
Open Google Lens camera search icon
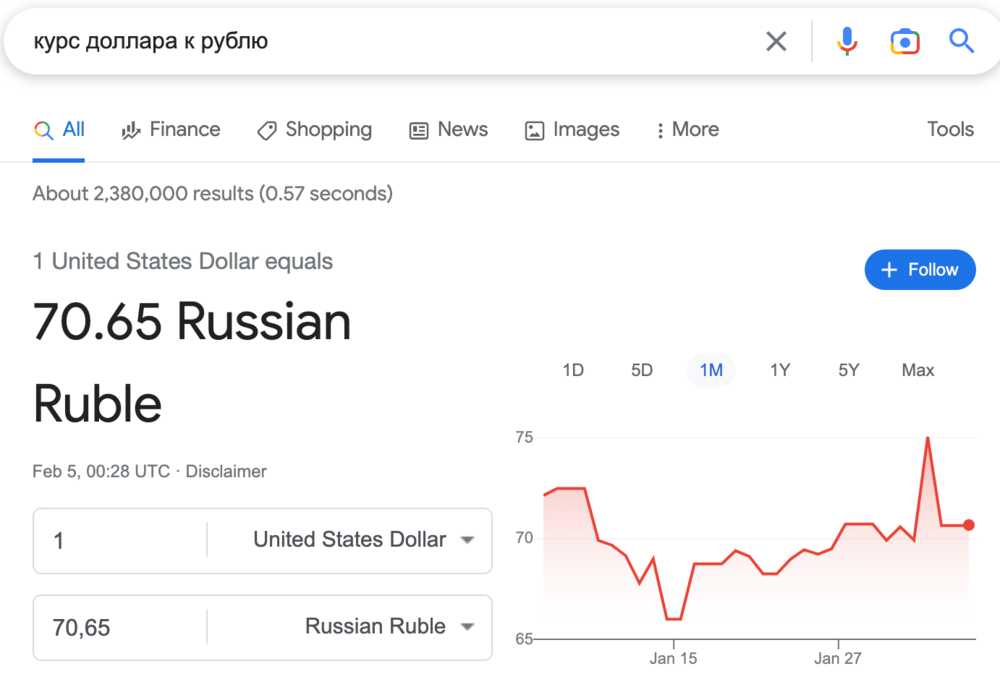click(x=904, y=41)
